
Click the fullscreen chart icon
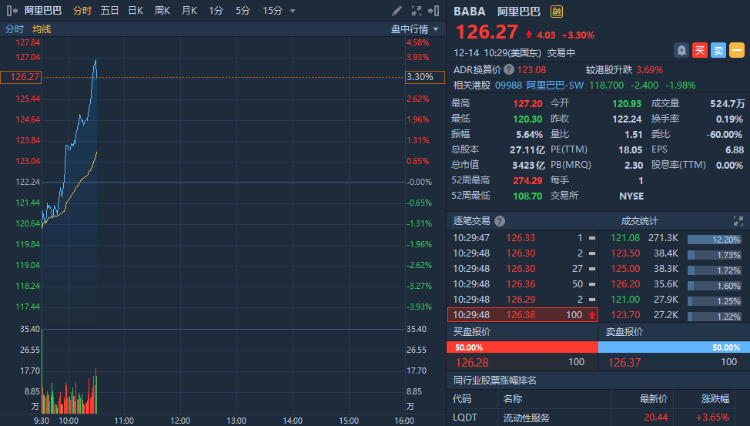click(416, 10)
